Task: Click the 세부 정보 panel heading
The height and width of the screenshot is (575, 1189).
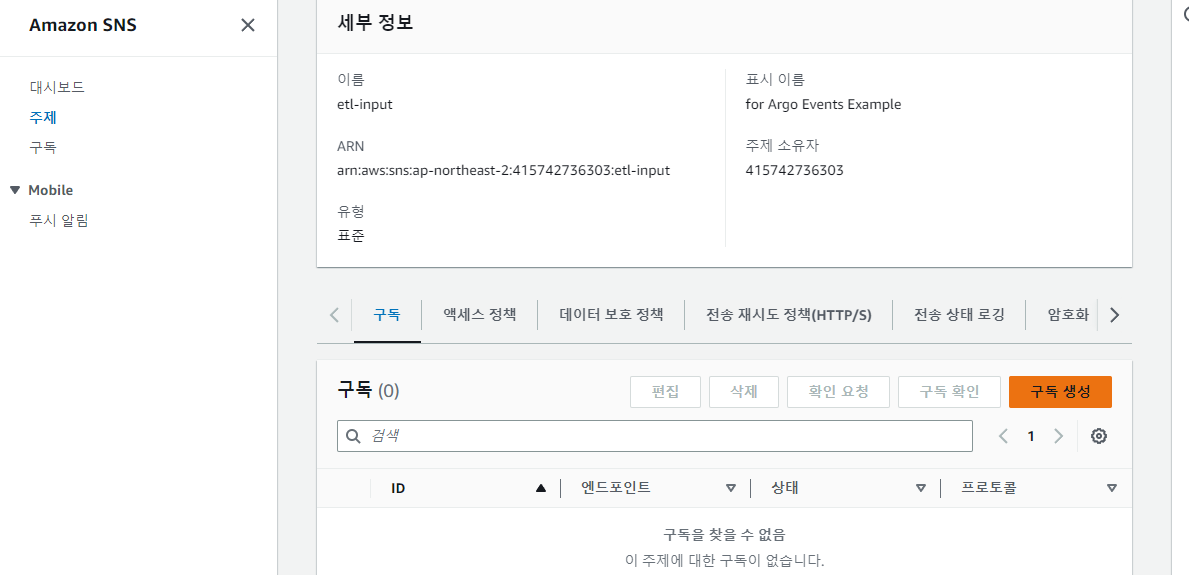Action: 375,23
